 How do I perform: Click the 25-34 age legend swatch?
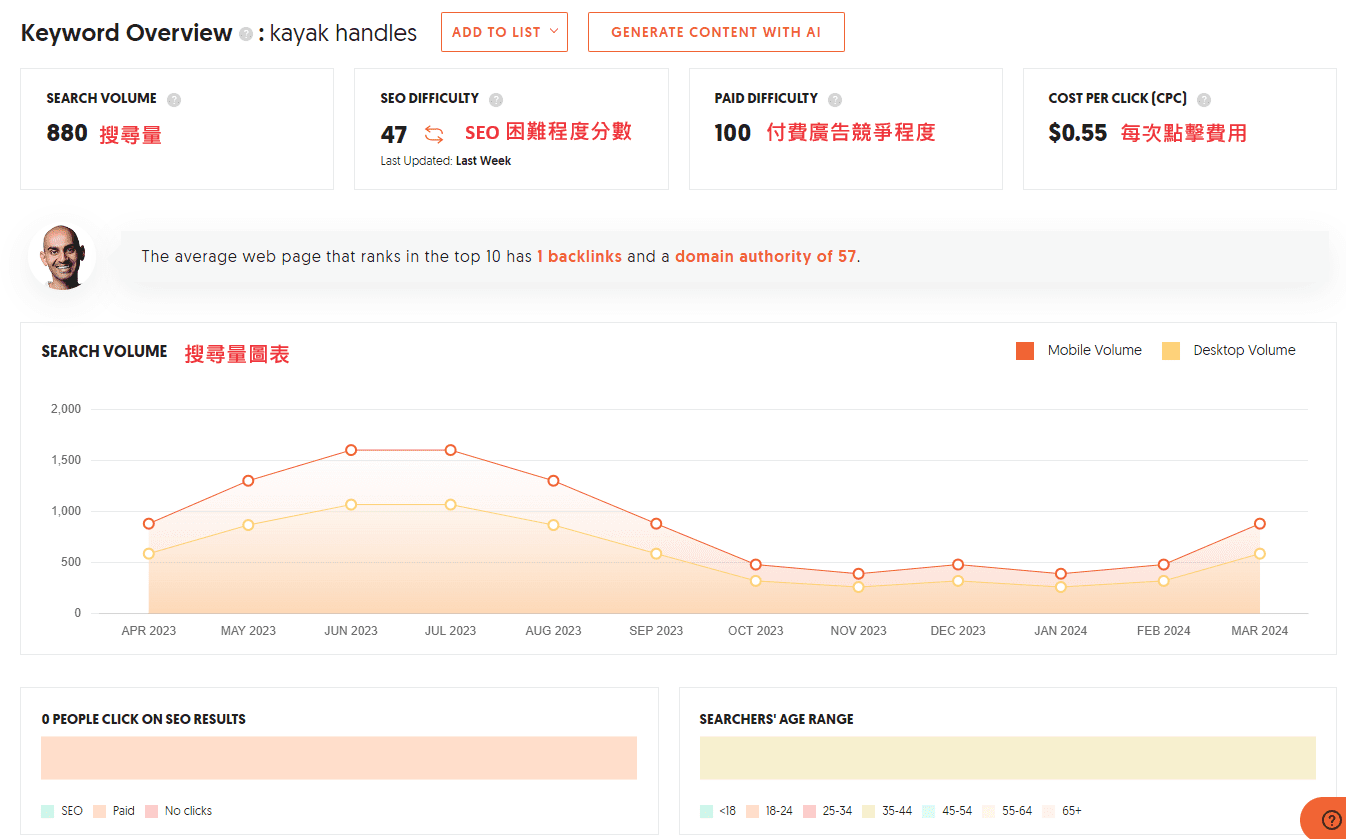(x=809, y=811)
